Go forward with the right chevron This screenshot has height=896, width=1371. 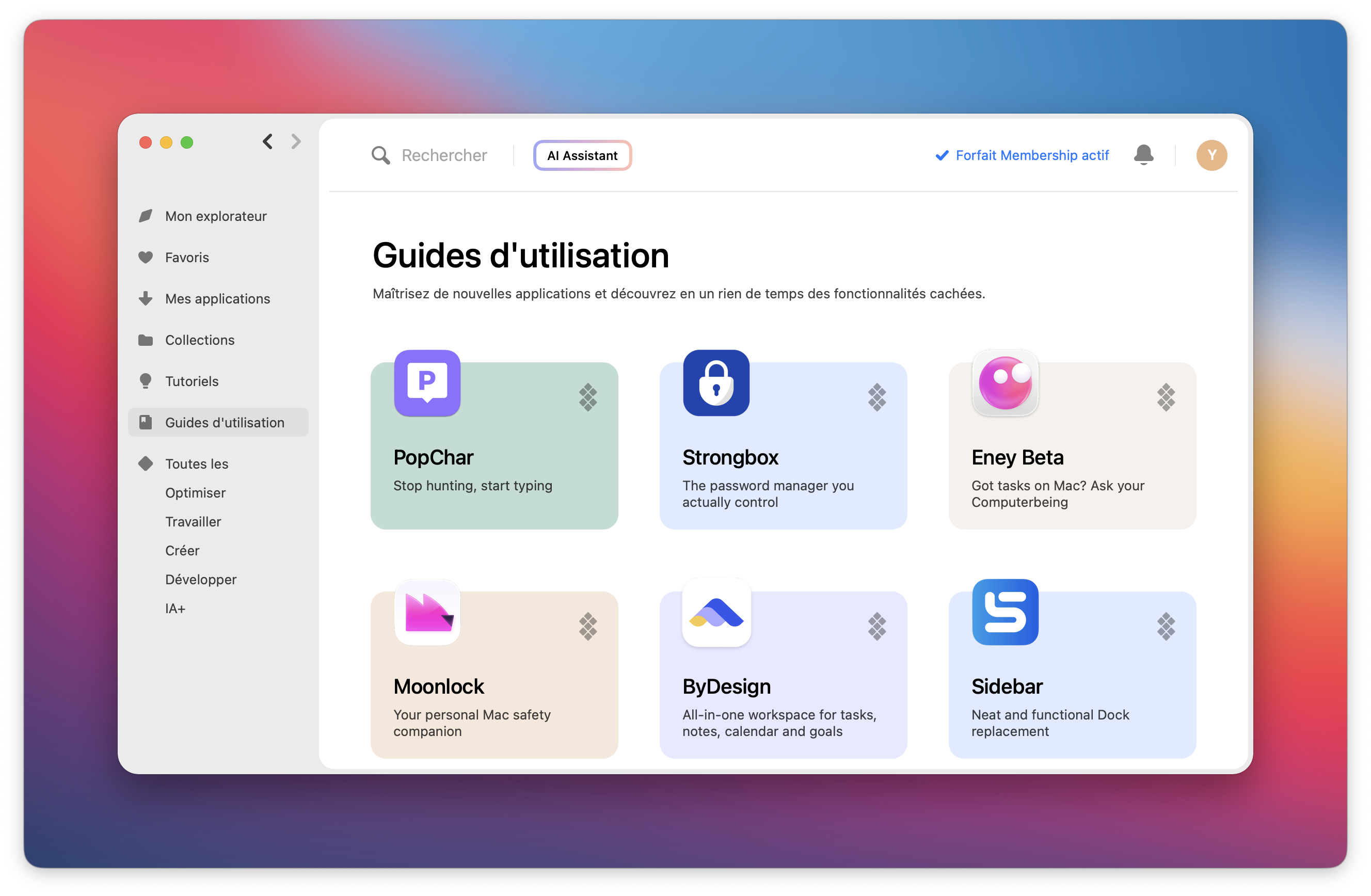click(296, 141)
